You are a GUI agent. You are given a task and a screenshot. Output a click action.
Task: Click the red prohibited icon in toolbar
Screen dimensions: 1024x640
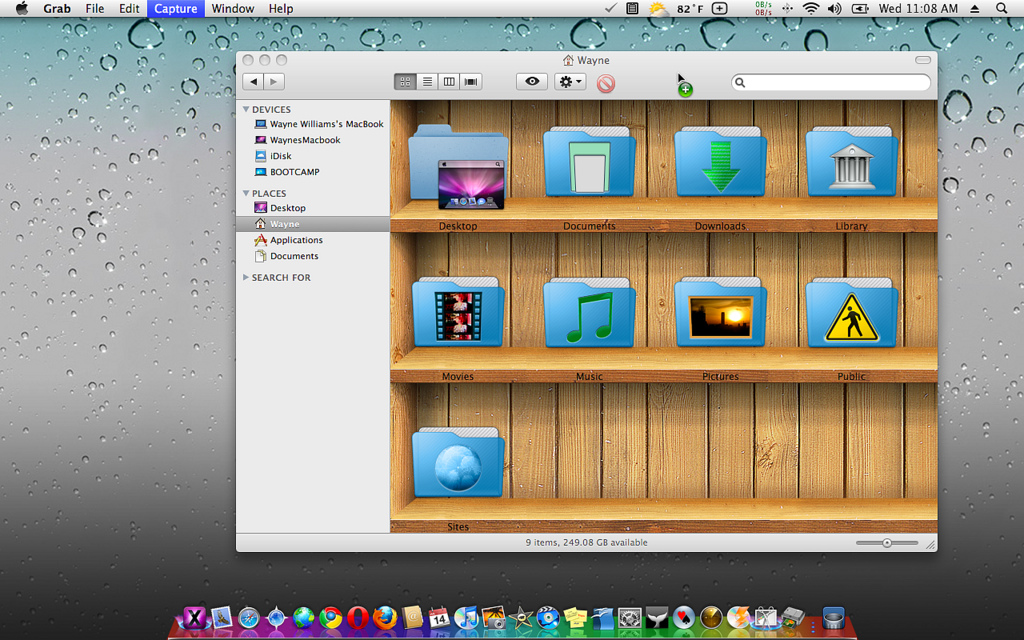[x=606, y=84]
